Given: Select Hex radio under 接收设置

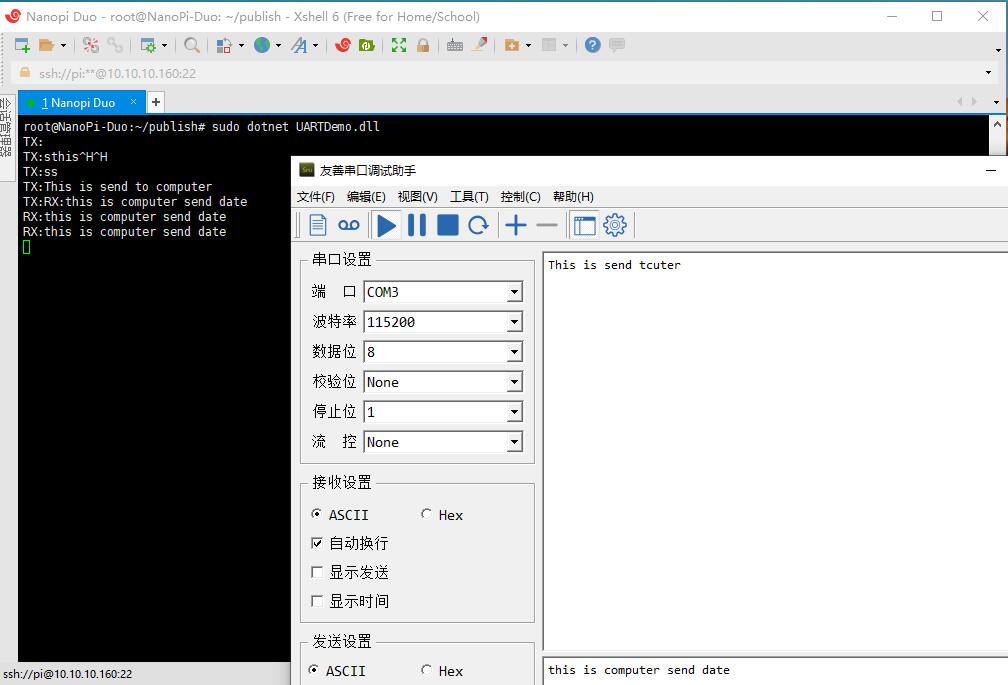Looking at the screenshot, I should pyautogui.click(x=427, y=514).
